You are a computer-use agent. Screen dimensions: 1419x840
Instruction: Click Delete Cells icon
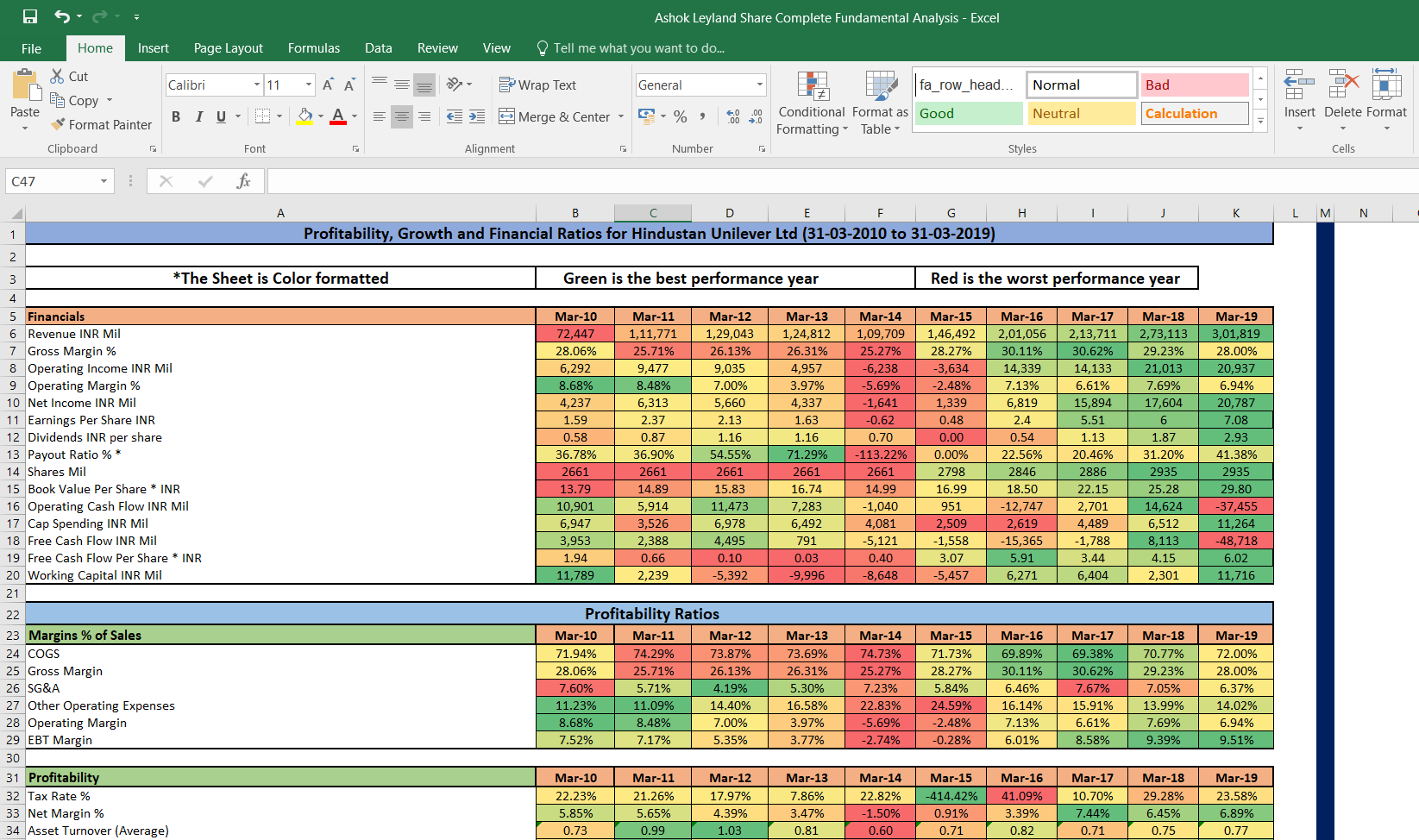point(1343,85)
